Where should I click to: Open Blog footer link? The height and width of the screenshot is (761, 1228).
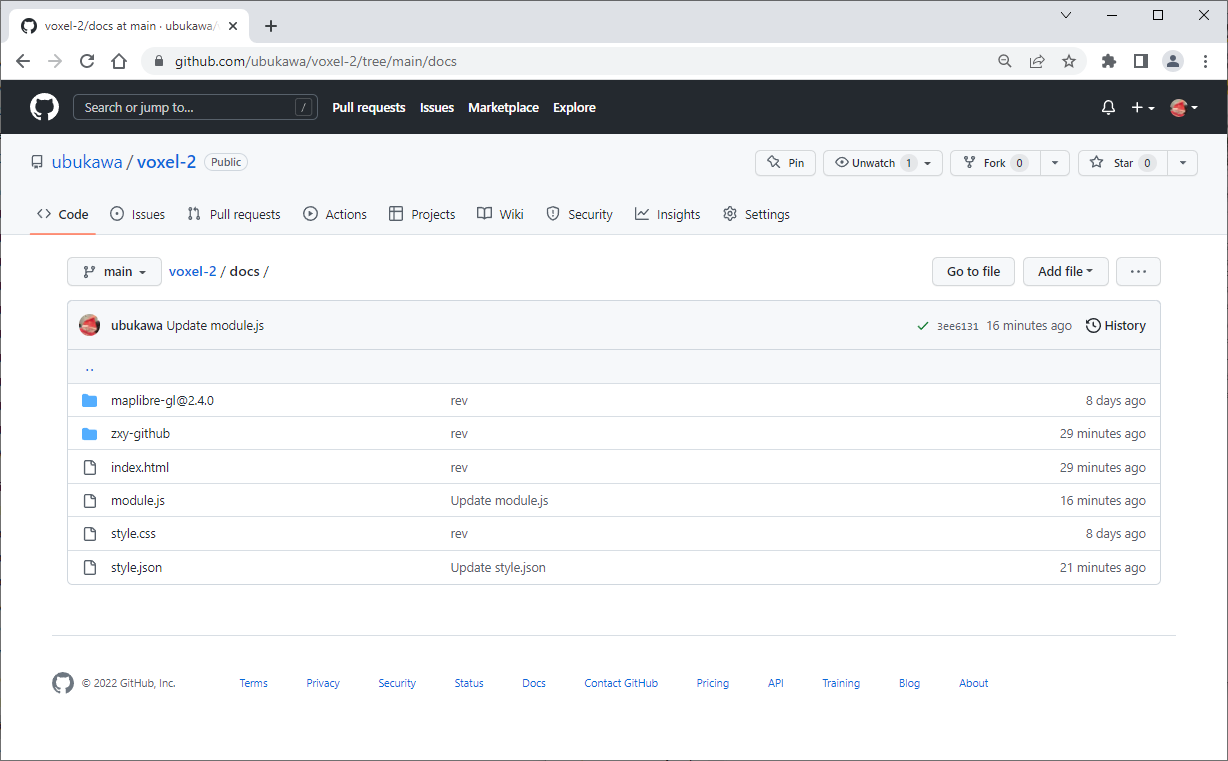pyautogui.click(x=909, y=683)
